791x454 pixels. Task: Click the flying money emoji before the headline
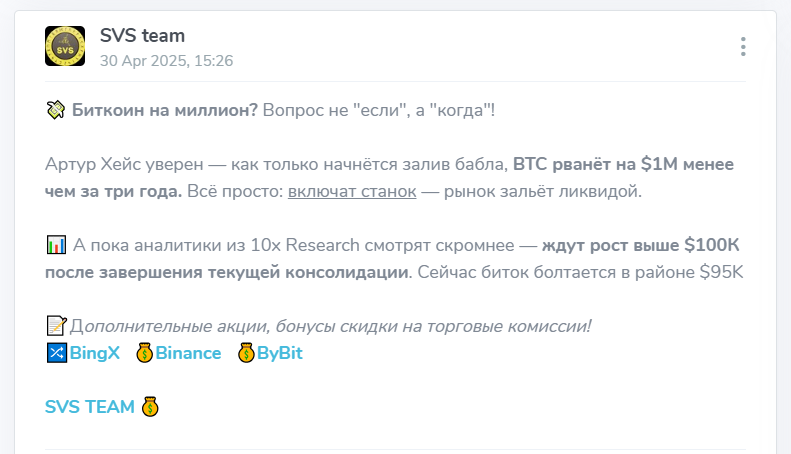[x=55, y=109]
